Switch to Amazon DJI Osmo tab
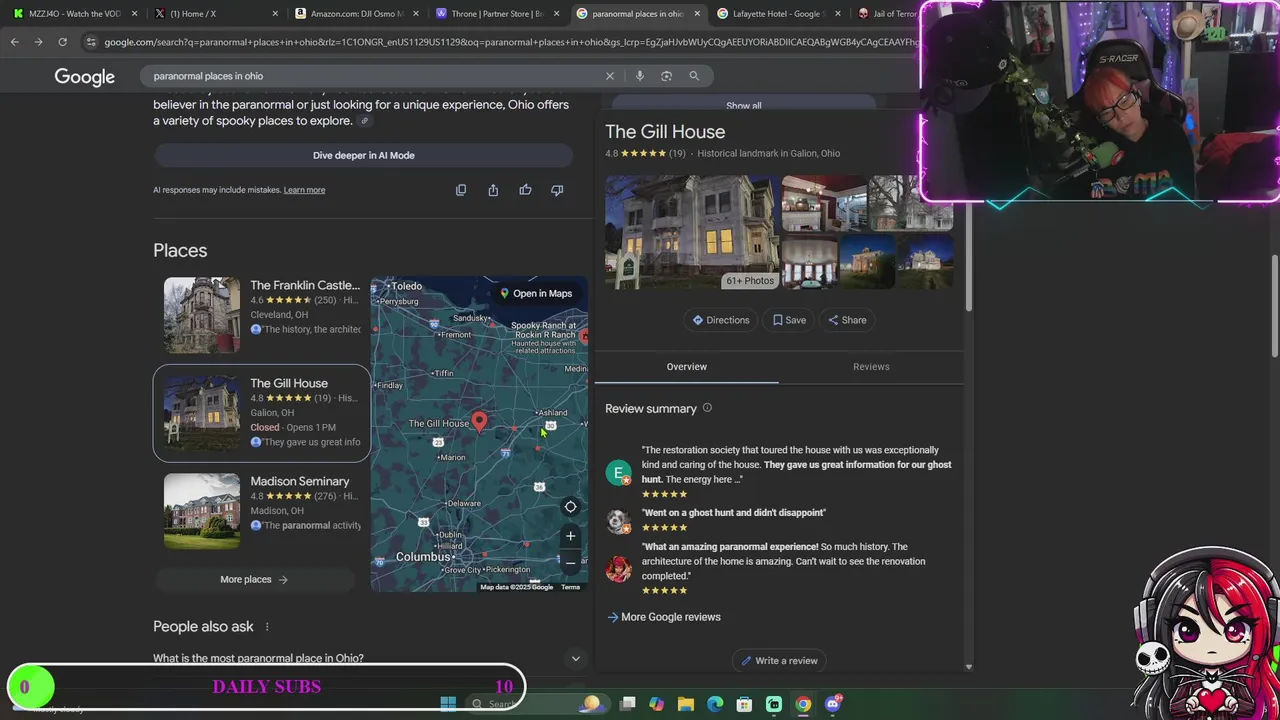The image size is (1280, 720). [356, 14]
